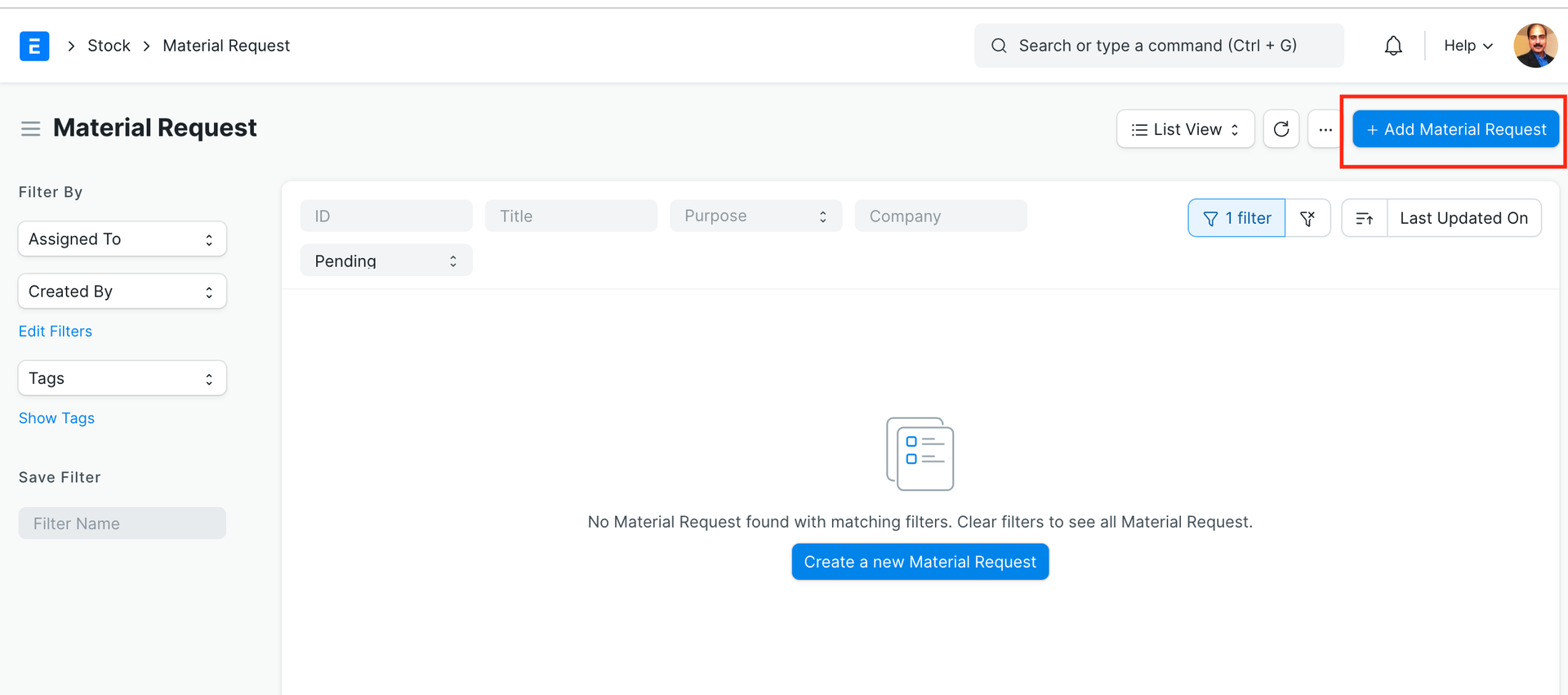Change the Pending status filter
Image resolution: width=1568 pixels, height=695 pixels.
[x=386, y=261]
